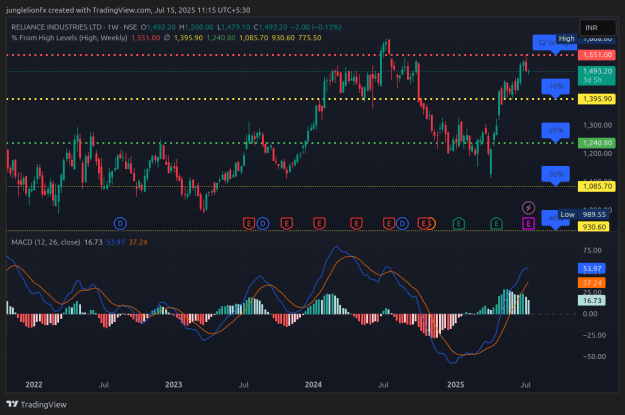
Task: Click the red earnings marker at start of 2024
Action: 319,224
